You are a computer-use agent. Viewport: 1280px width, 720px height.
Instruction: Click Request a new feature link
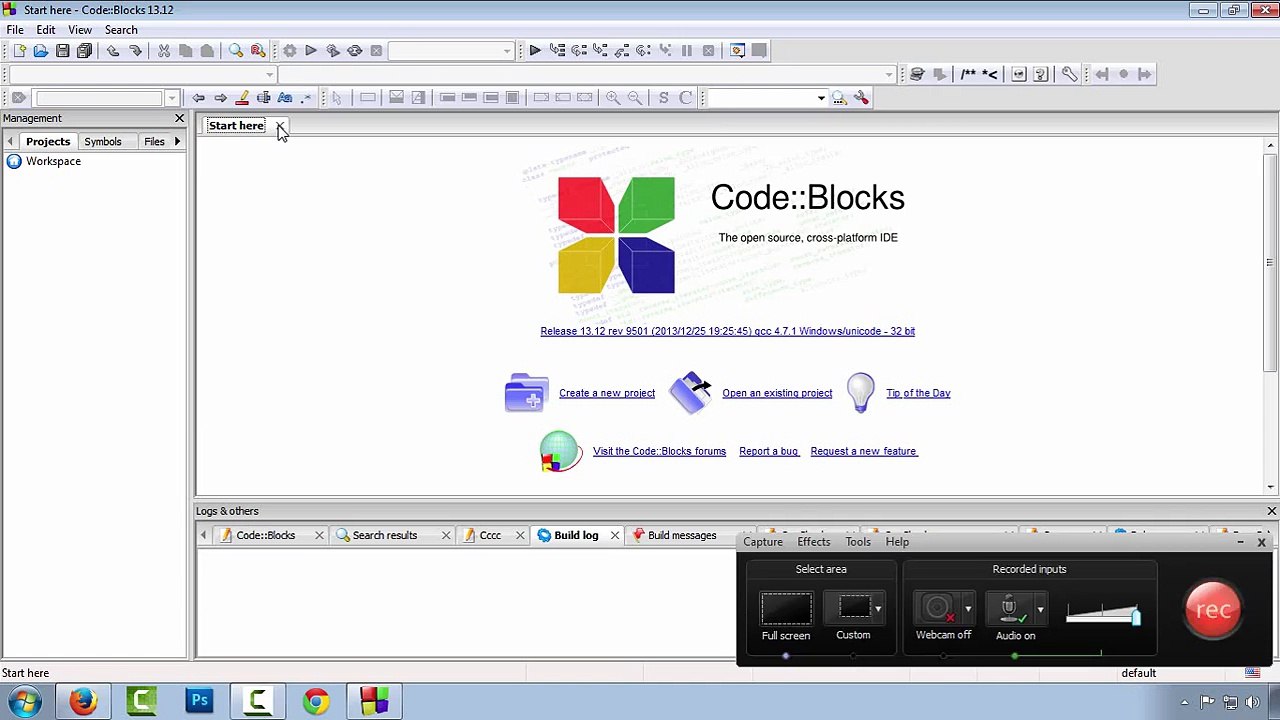click(x=864, y=451)
